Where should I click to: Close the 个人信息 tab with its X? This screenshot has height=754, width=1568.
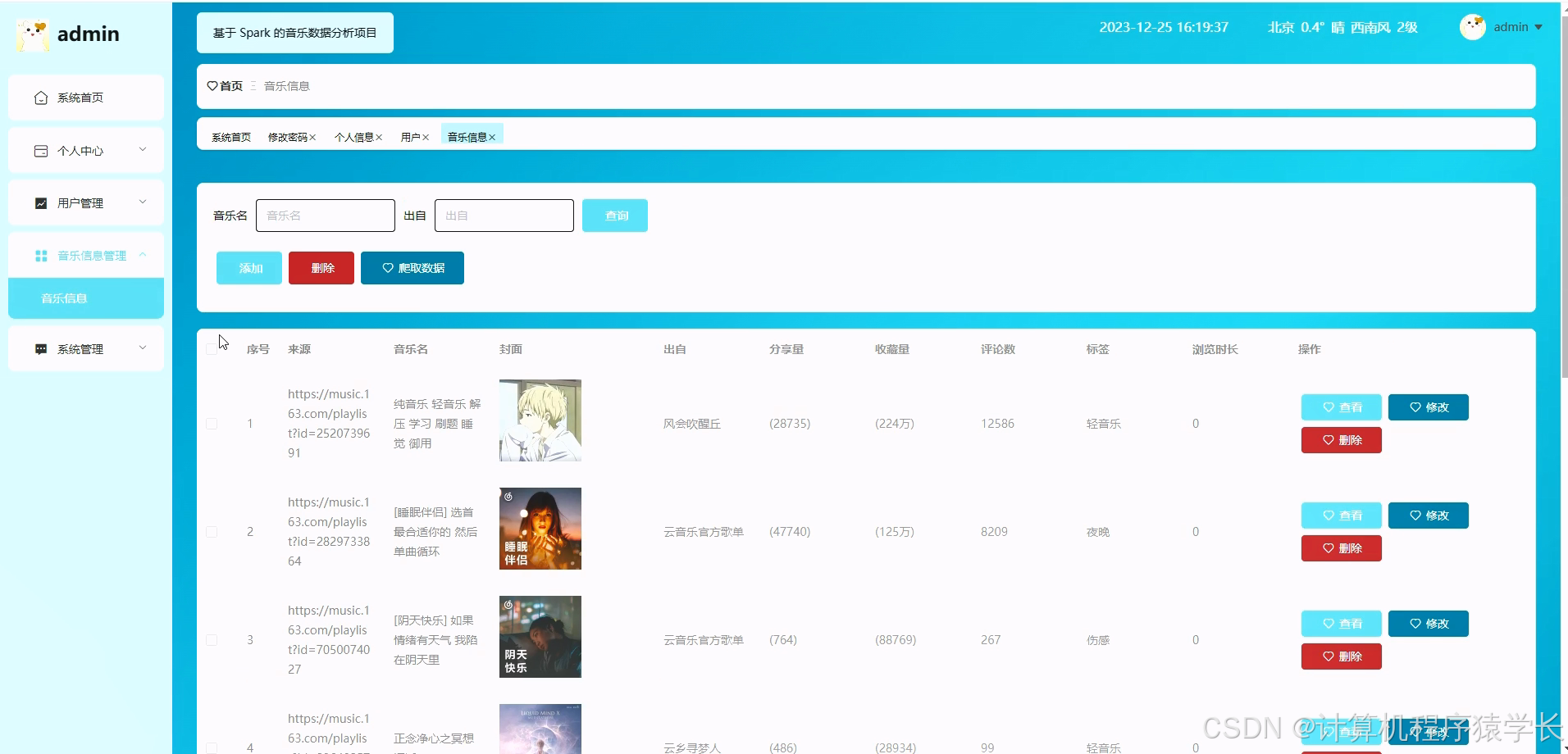coord(379,138)
